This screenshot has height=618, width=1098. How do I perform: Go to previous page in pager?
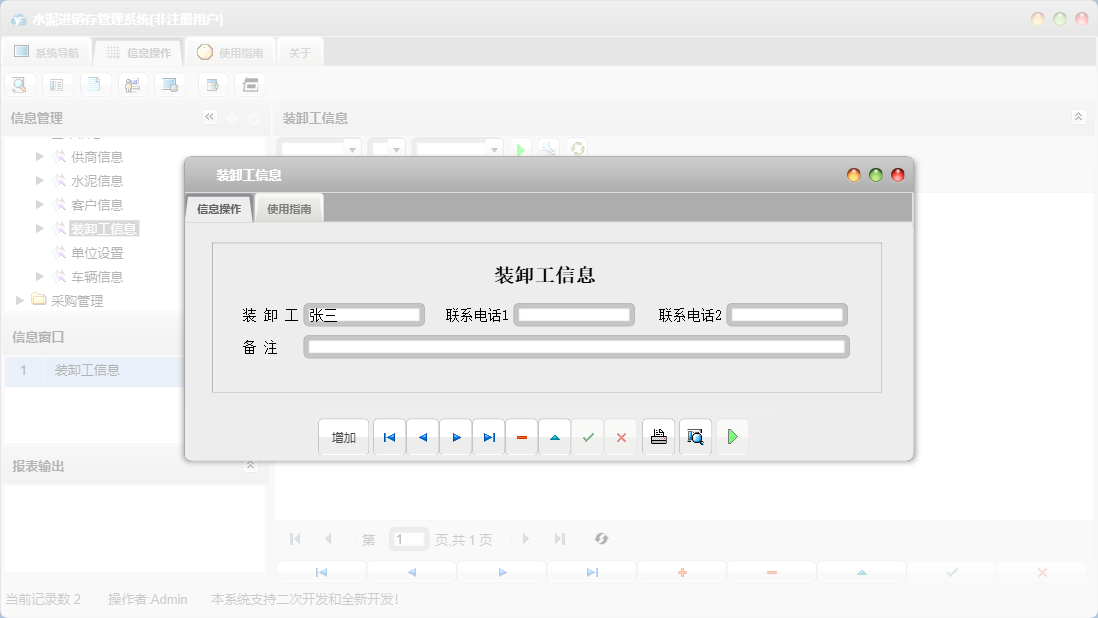[x=328, y=539]
